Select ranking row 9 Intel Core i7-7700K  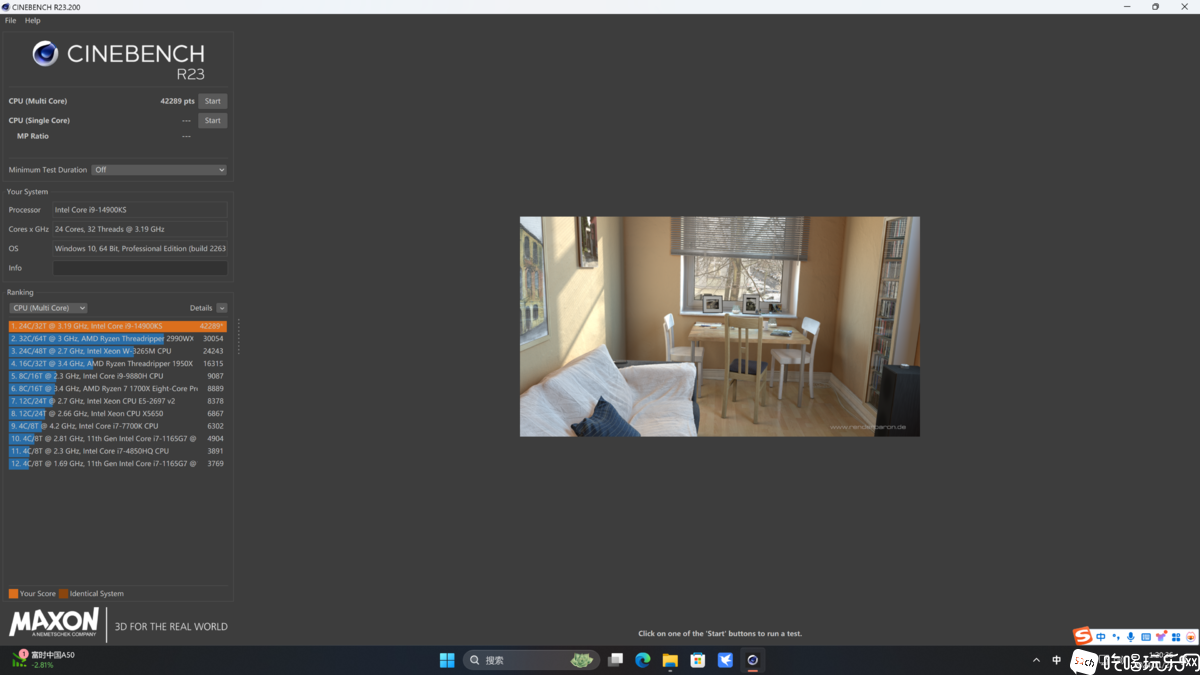tap(118, 426)
